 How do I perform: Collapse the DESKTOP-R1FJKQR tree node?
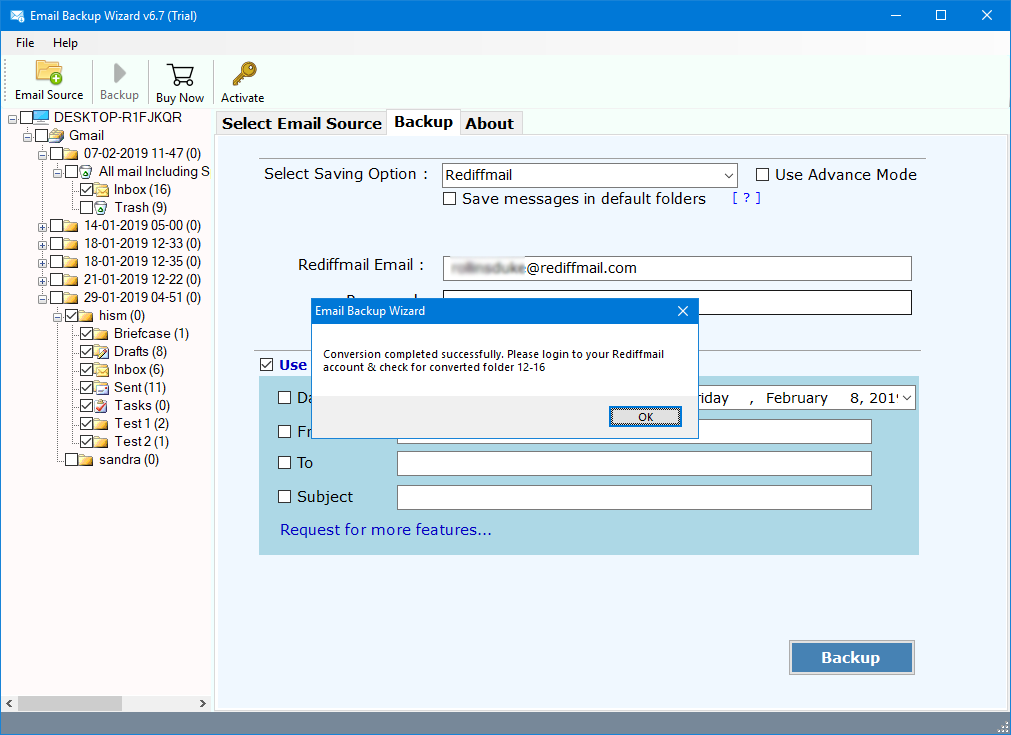click(x=12, y=119)
